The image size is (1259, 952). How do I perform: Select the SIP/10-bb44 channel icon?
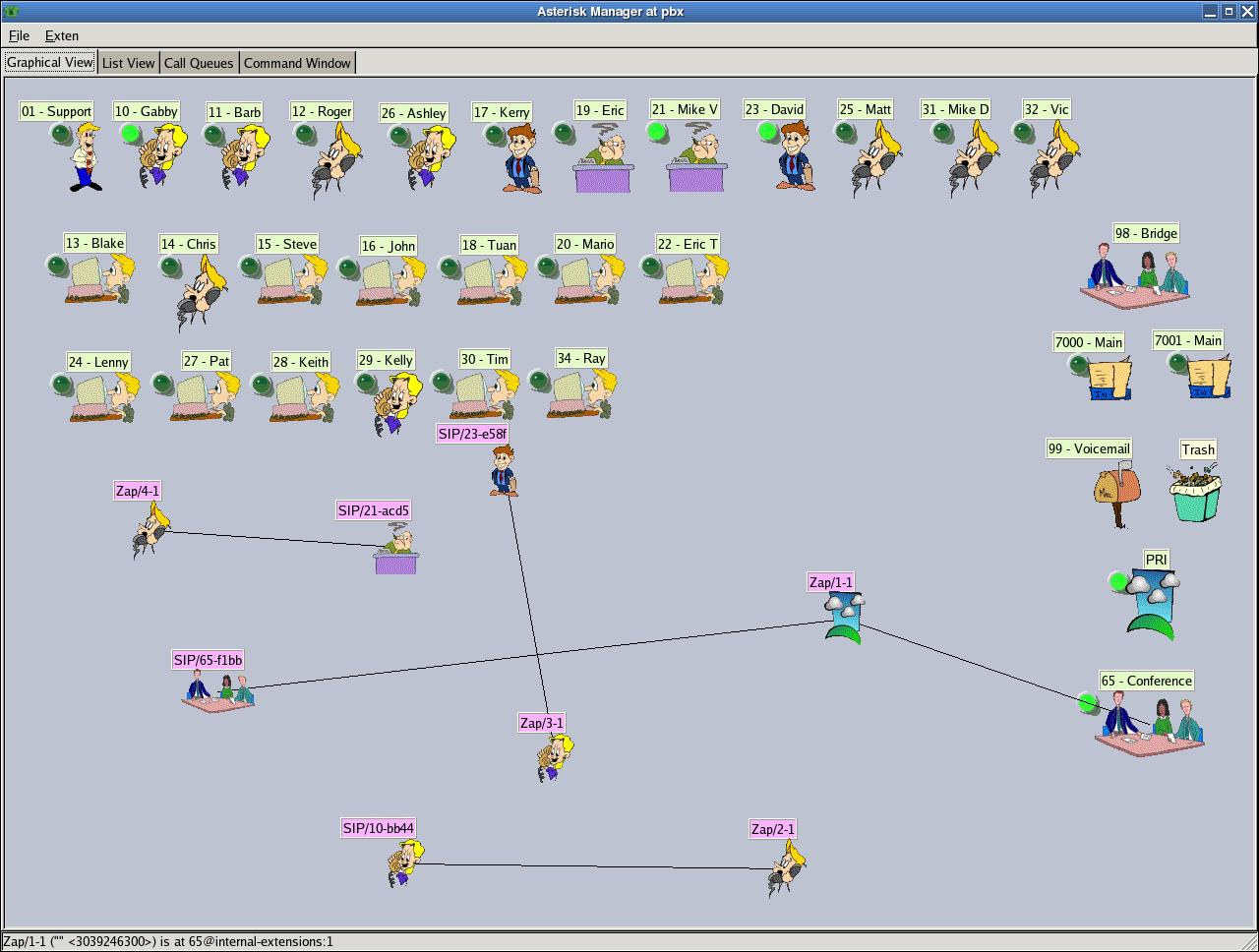tap(404, 865)
